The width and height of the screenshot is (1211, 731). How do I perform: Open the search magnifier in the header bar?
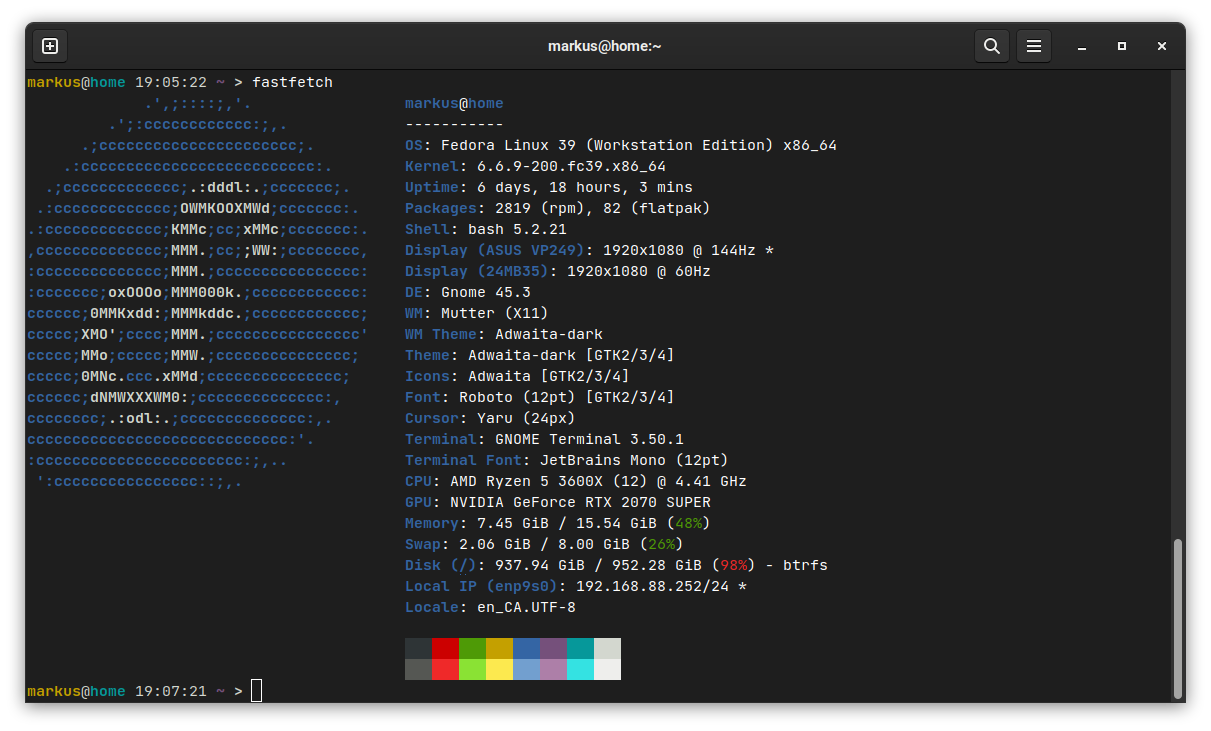pyautogui.click(x=992, y=45)
